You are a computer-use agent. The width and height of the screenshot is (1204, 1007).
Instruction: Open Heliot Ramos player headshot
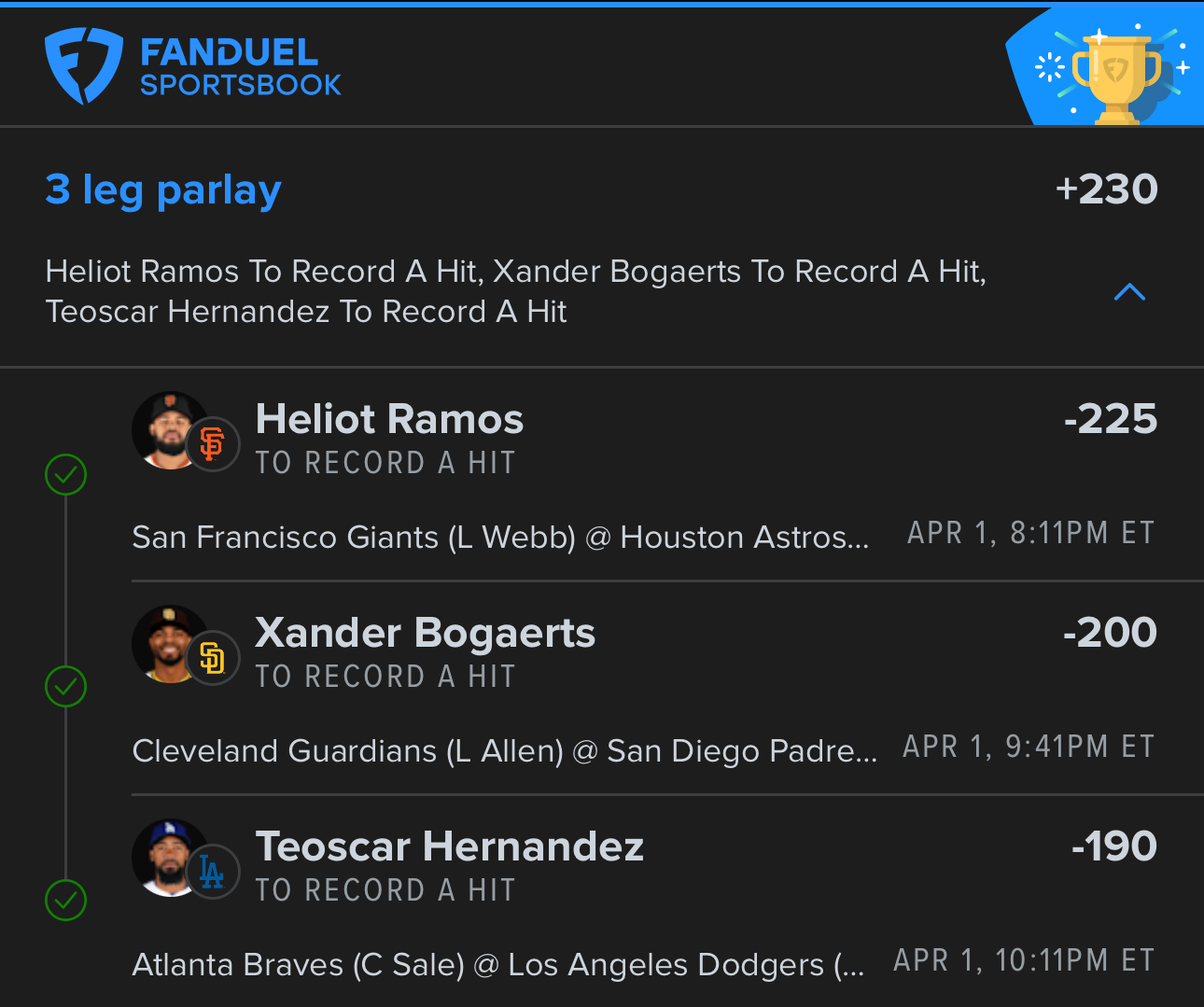pyautogui.click(x=170, y=429)
